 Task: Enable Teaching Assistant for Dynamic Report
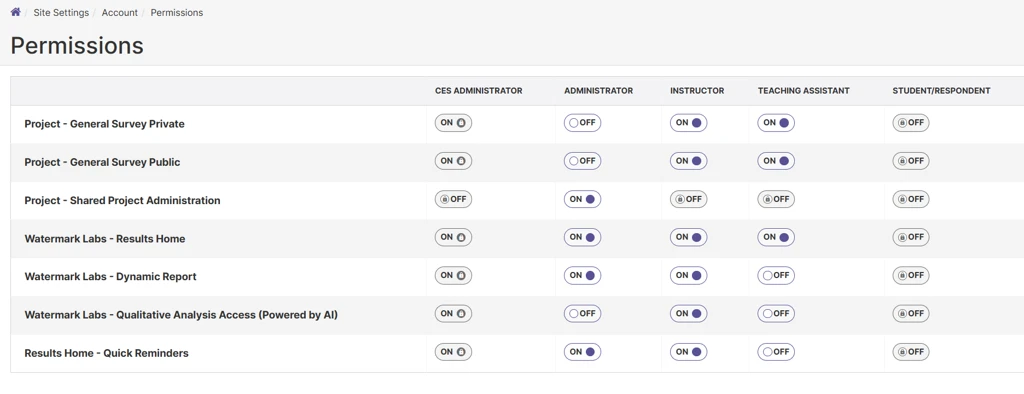(776, 276)
